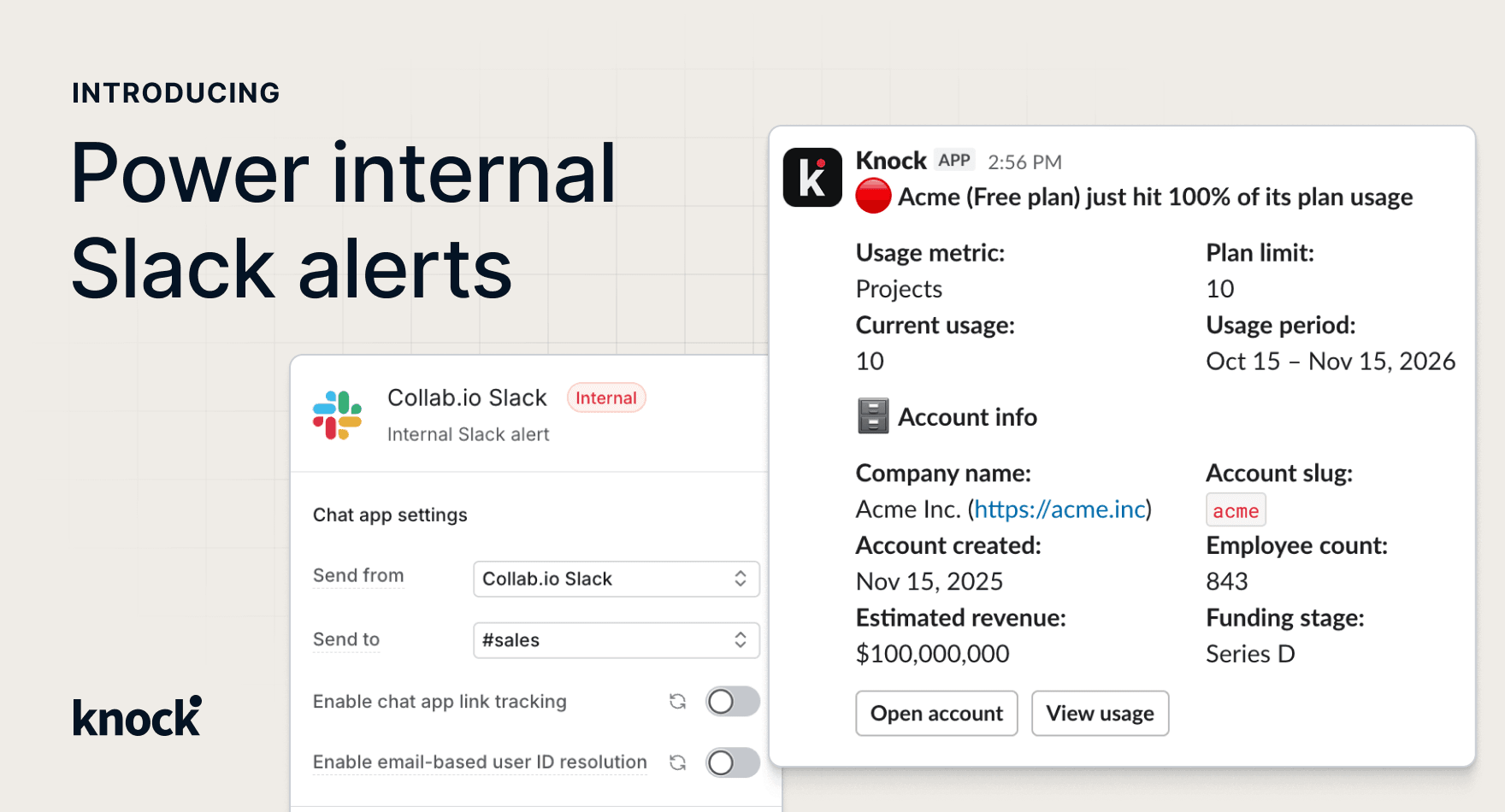Click the Send from label

point(358,575)
